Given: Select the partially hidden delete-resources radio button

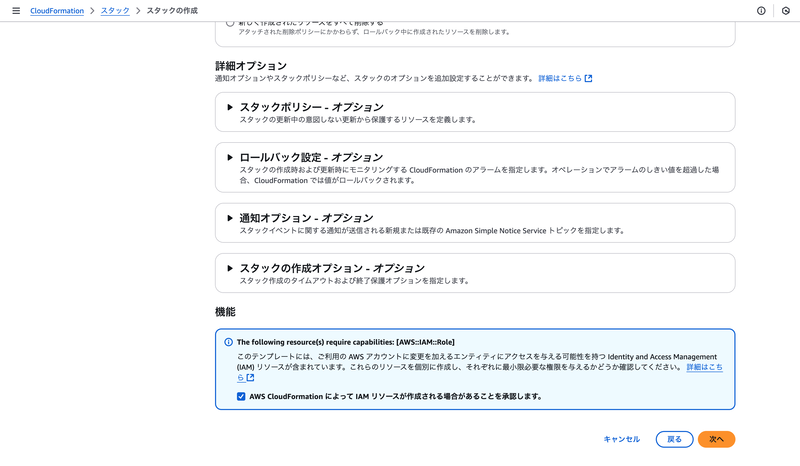Looking at the screenshot, I should coord(230,23).
